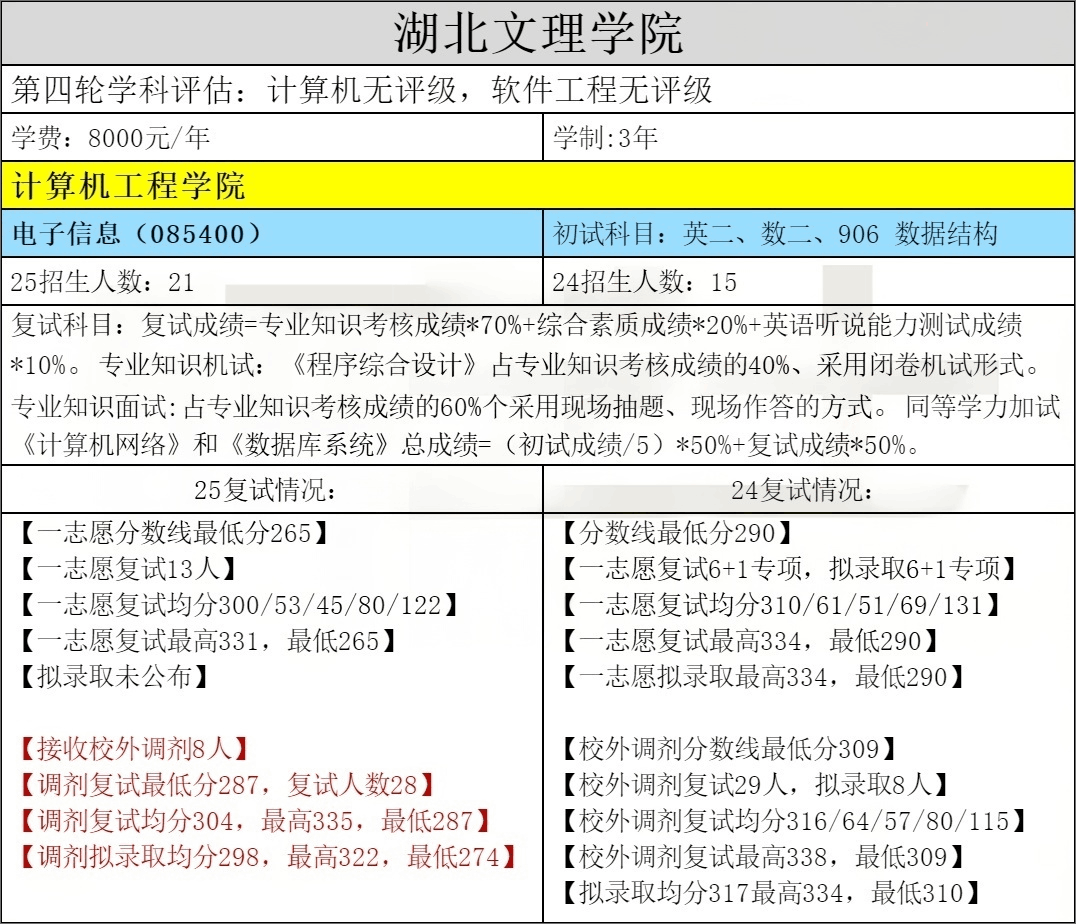Click the 学制:3年 cell
This screenshot has height=924, width=1076.
point(605,138)
